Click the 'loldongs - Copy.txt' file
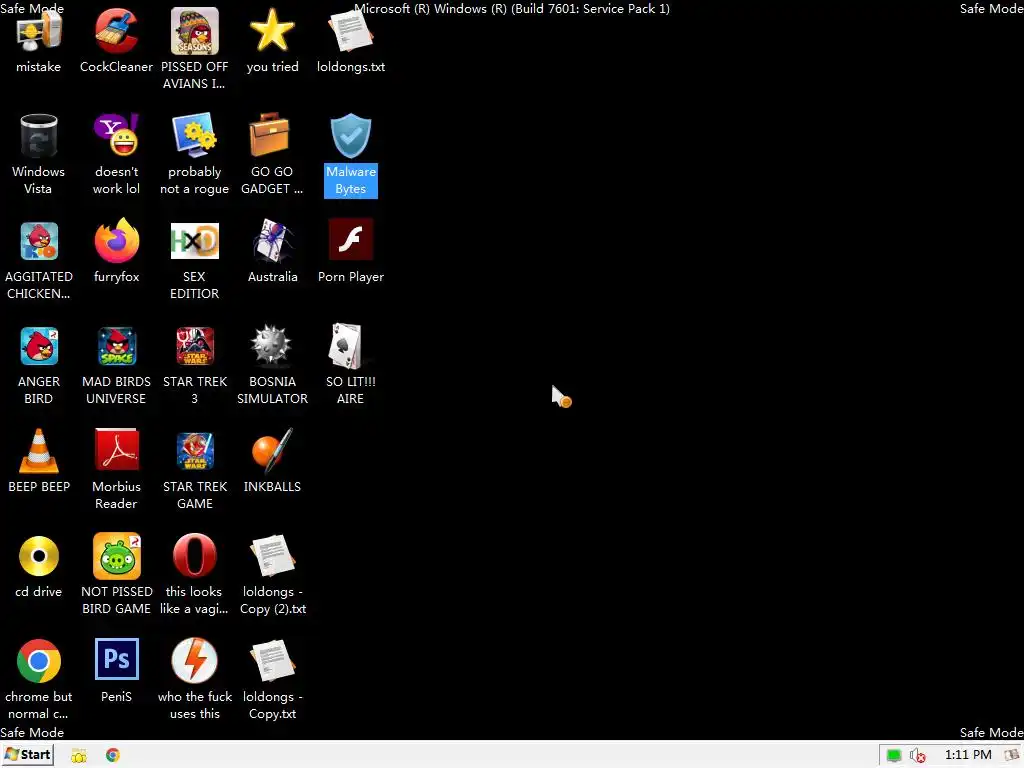Viewport: 1024px width, 768px height. pyautogui.click(x=272, y=661)
